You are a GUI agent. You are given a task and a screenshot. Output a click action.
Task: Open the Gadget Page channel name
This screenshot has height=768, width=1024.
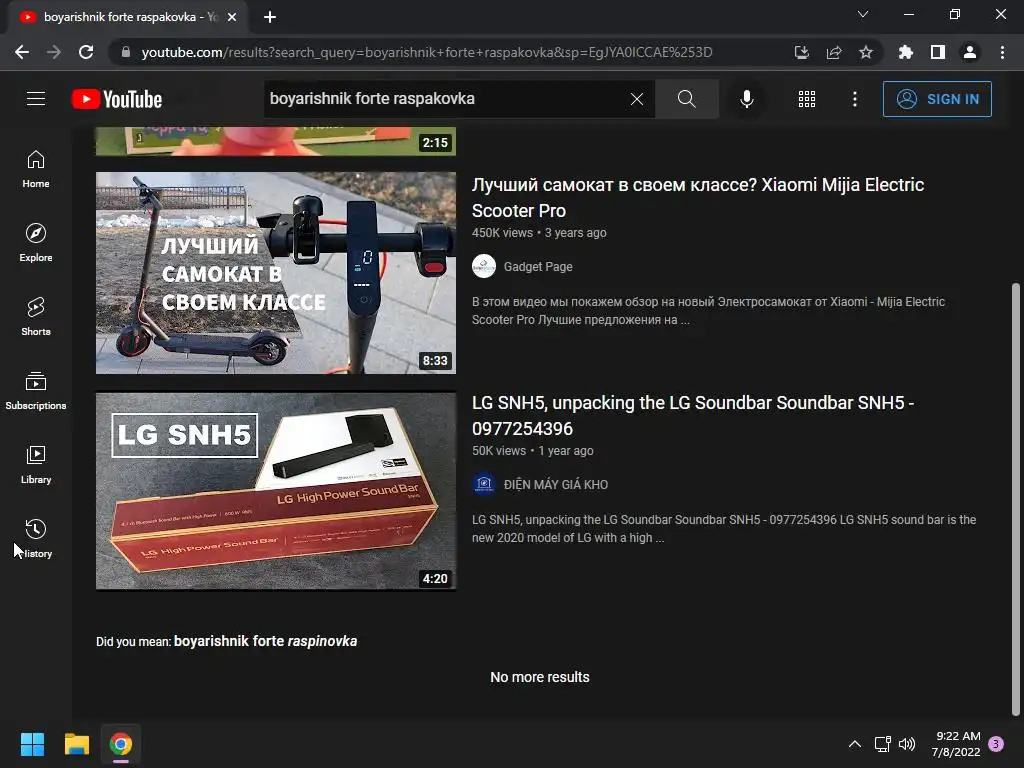tap(538, 266)
